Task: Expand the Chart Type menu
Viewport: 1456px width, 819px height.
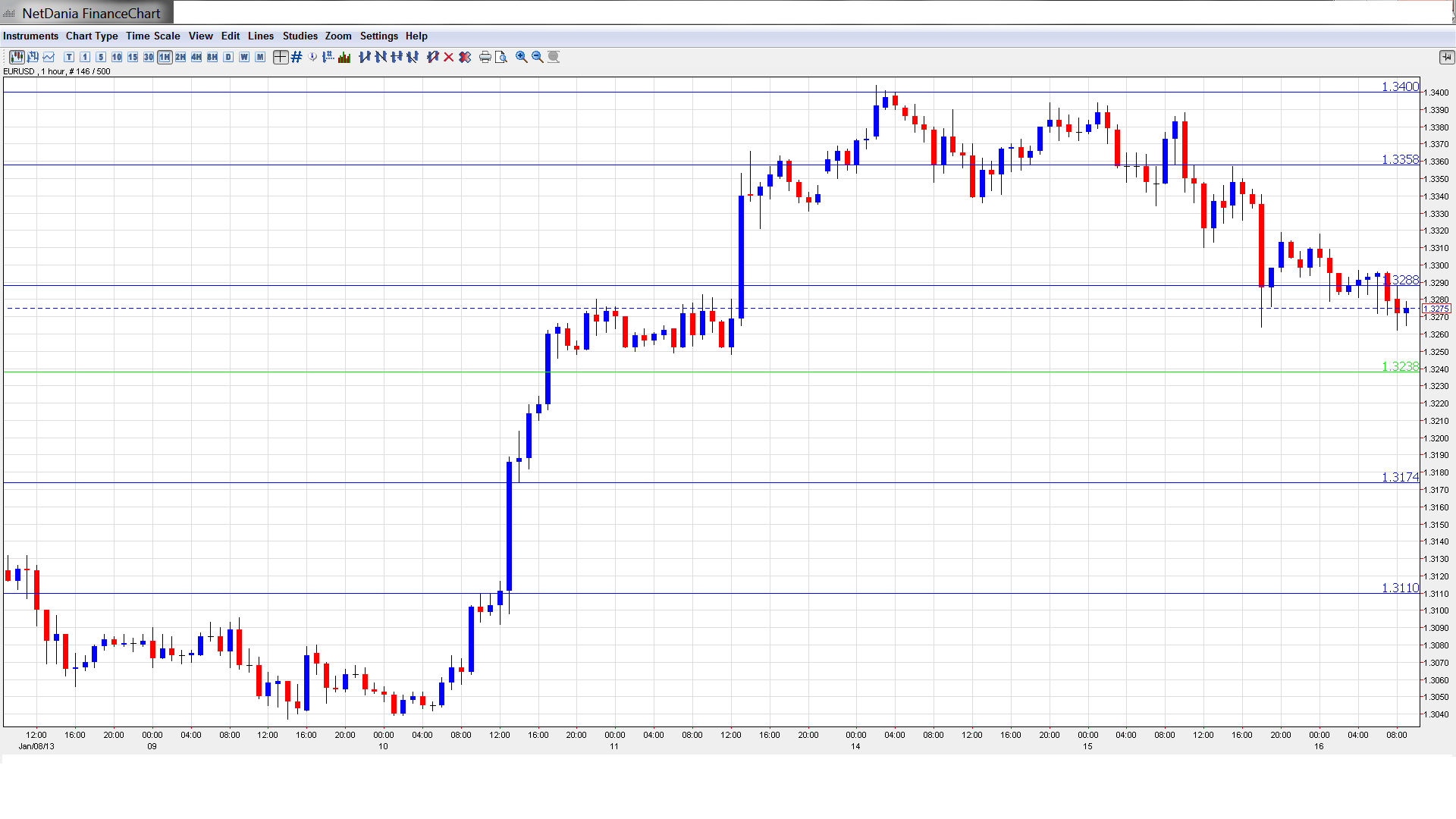Action: click(x=92, y=36)
